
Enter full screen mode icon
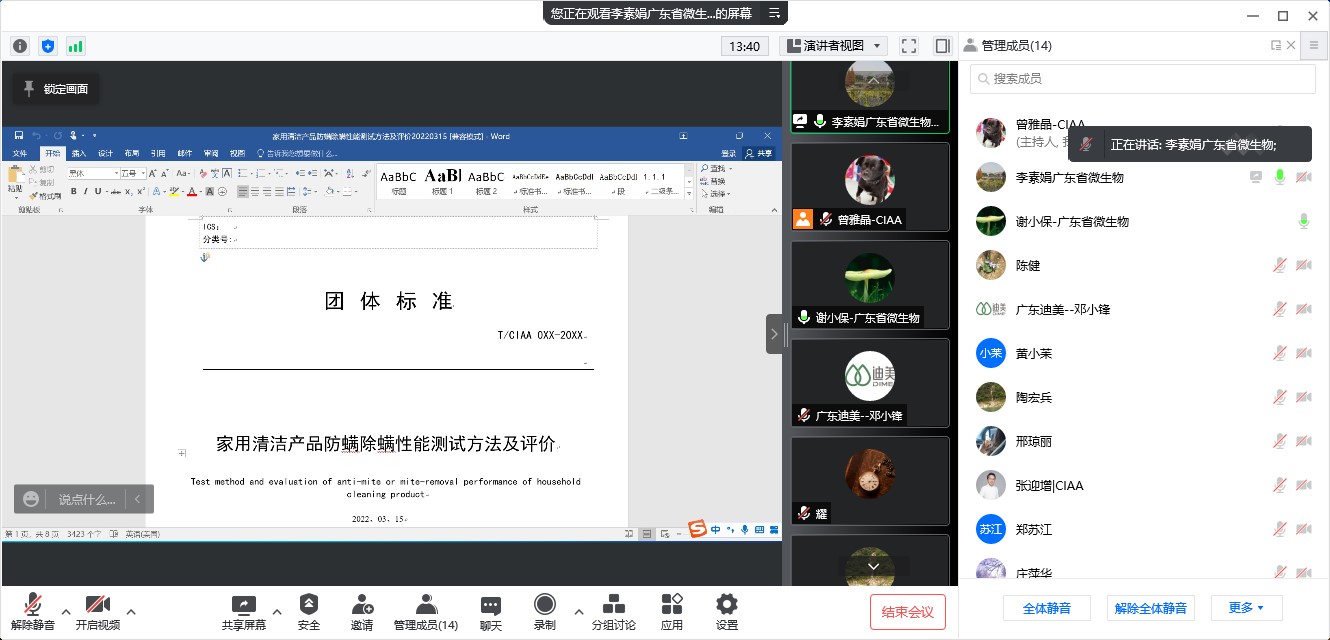coord(909,46)
